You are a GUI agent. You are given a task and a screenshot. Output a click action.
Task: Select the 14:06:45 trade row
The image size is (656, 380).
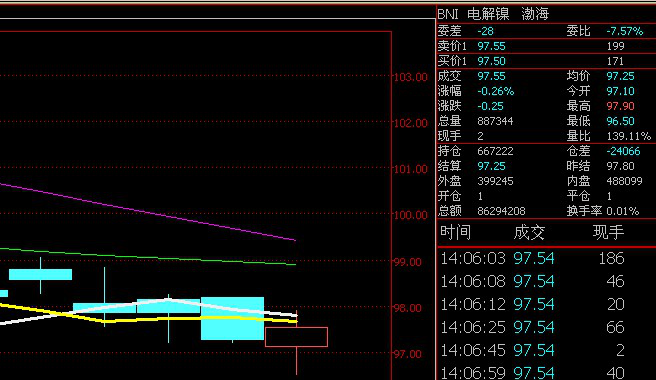coord(546,350)
